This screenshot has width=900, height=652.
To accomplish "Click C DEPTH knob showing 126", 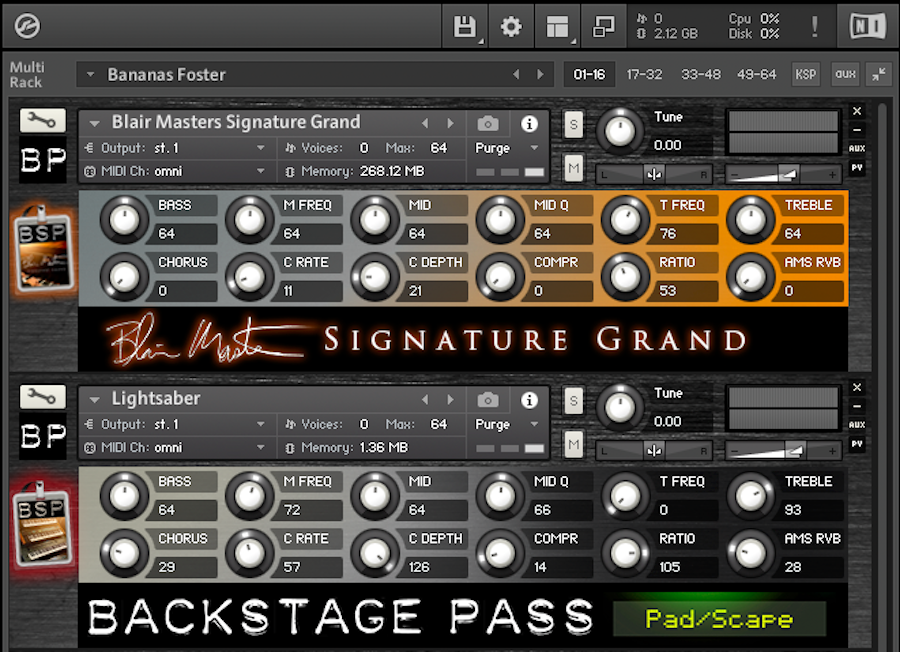I will click(x=374, y=554).
